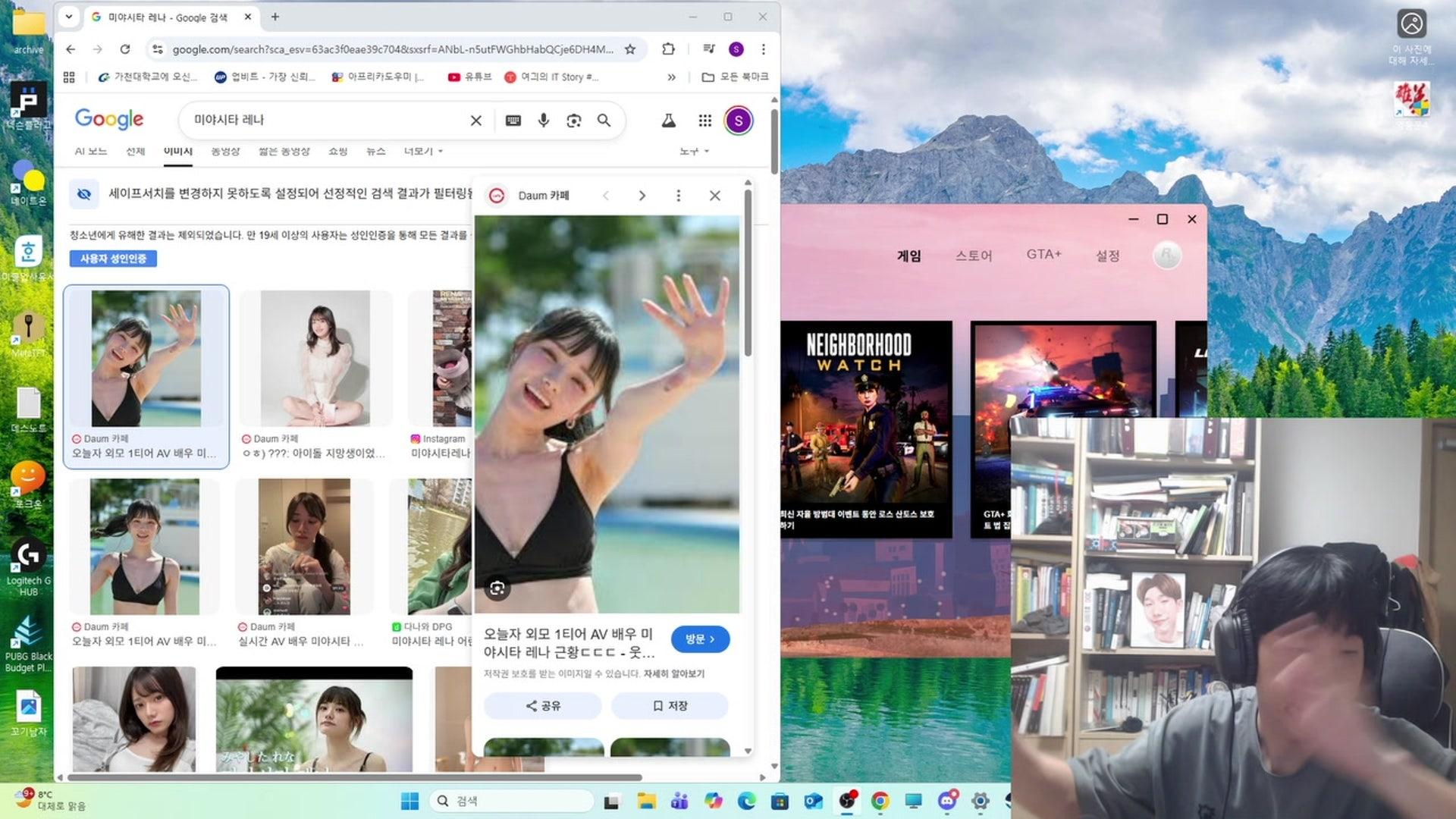
Task: Go to next image in preview panel
Action: 642,196
